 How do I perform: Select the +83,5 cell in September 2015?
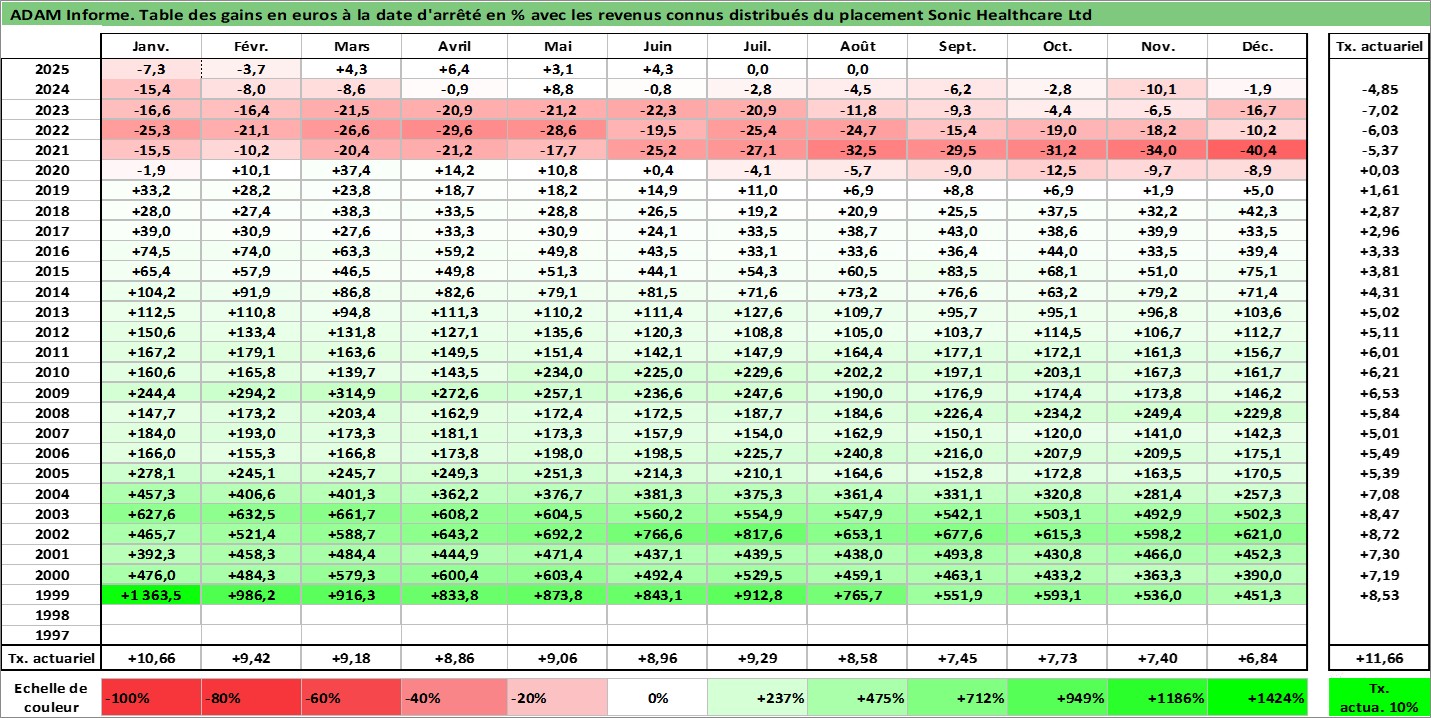pos(957,271)
